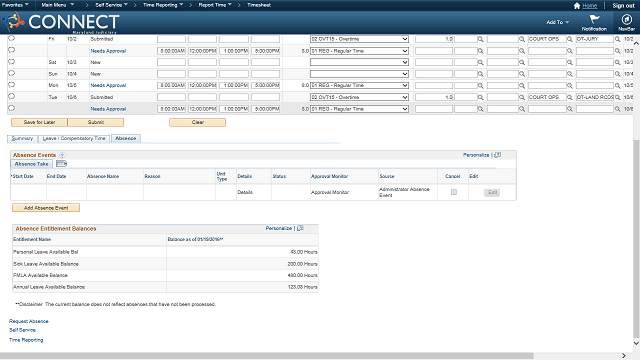Click the Request Absence link
The width and height of the screenshot is (640, 360).
point(29,321)
